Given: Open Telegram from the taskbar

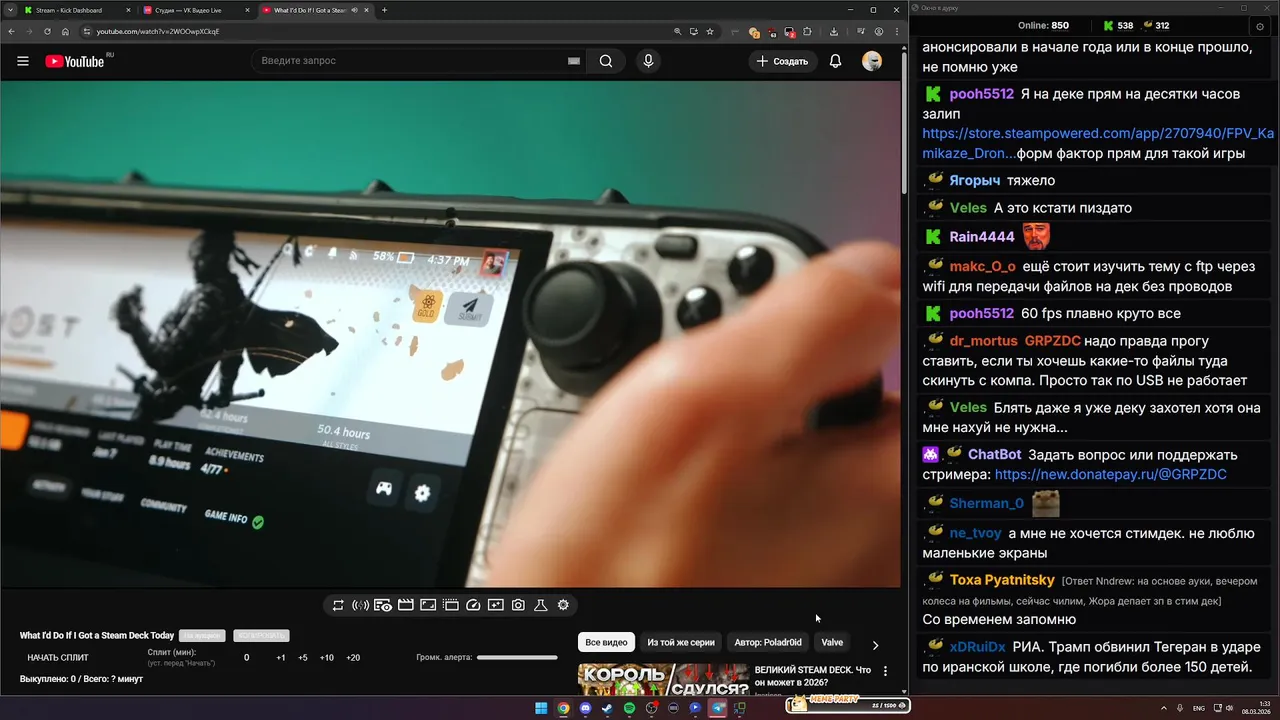Looking at the screenshot, I should click(717, 708).
